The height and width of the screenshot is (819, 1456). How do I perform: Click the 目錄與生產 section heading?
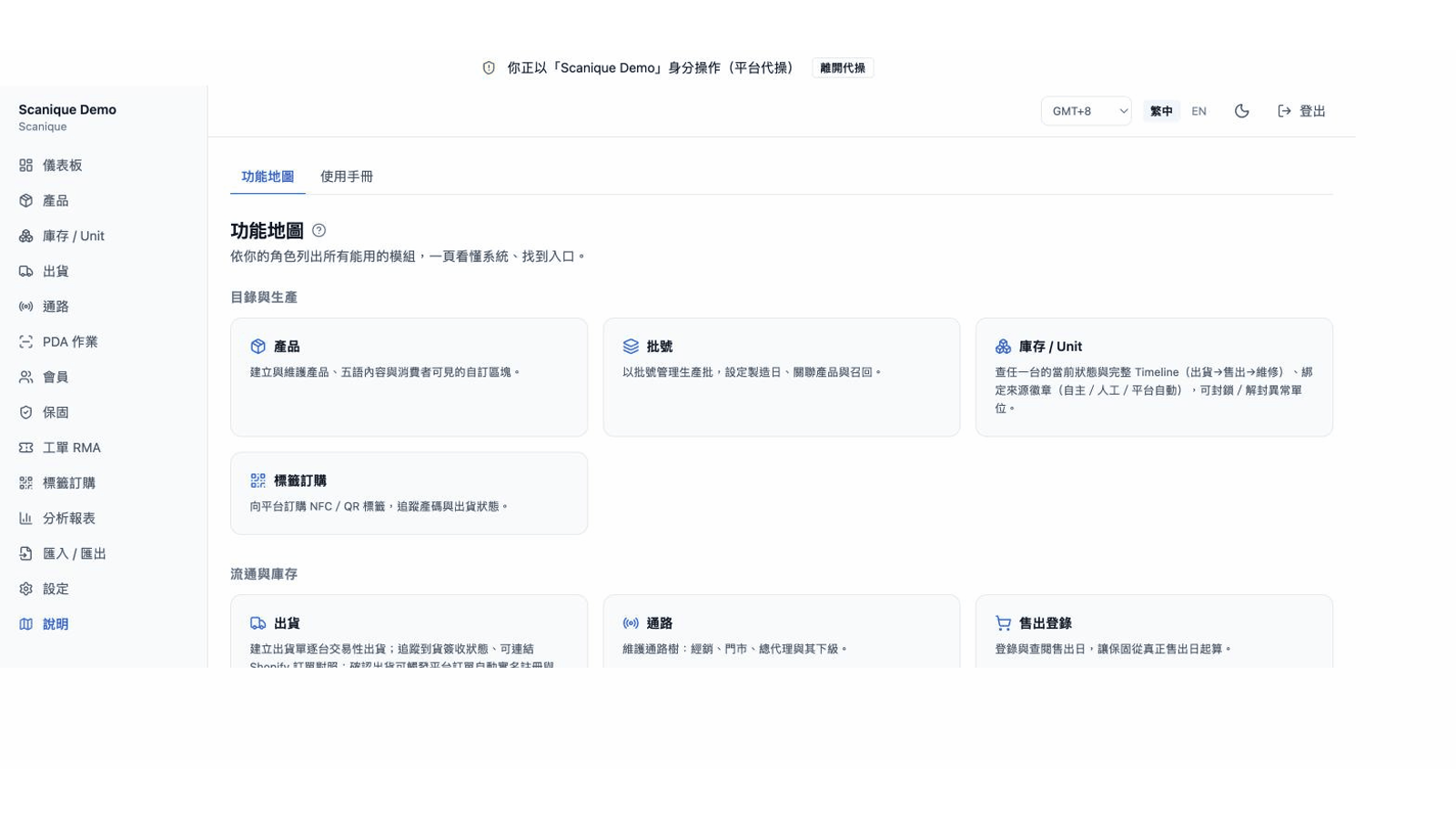pos(264,298)
